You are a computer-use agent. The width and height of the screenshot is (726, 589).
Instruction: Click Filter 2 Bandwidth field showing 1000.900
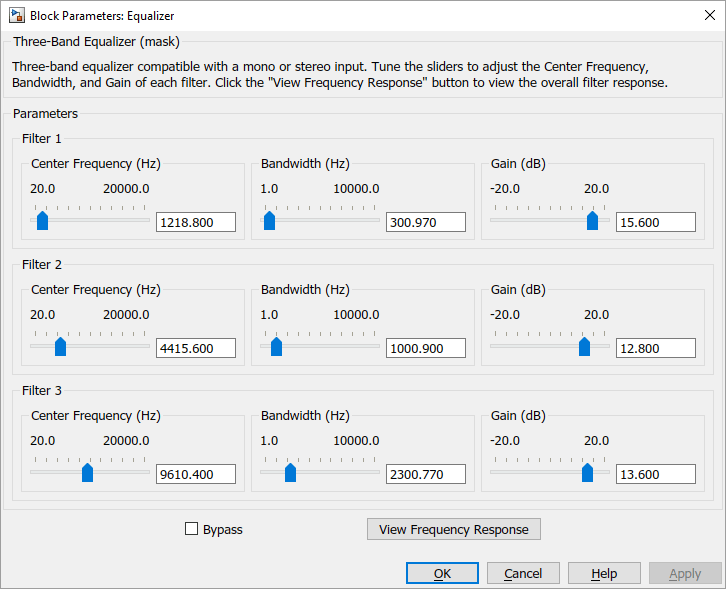coord(425,348)
